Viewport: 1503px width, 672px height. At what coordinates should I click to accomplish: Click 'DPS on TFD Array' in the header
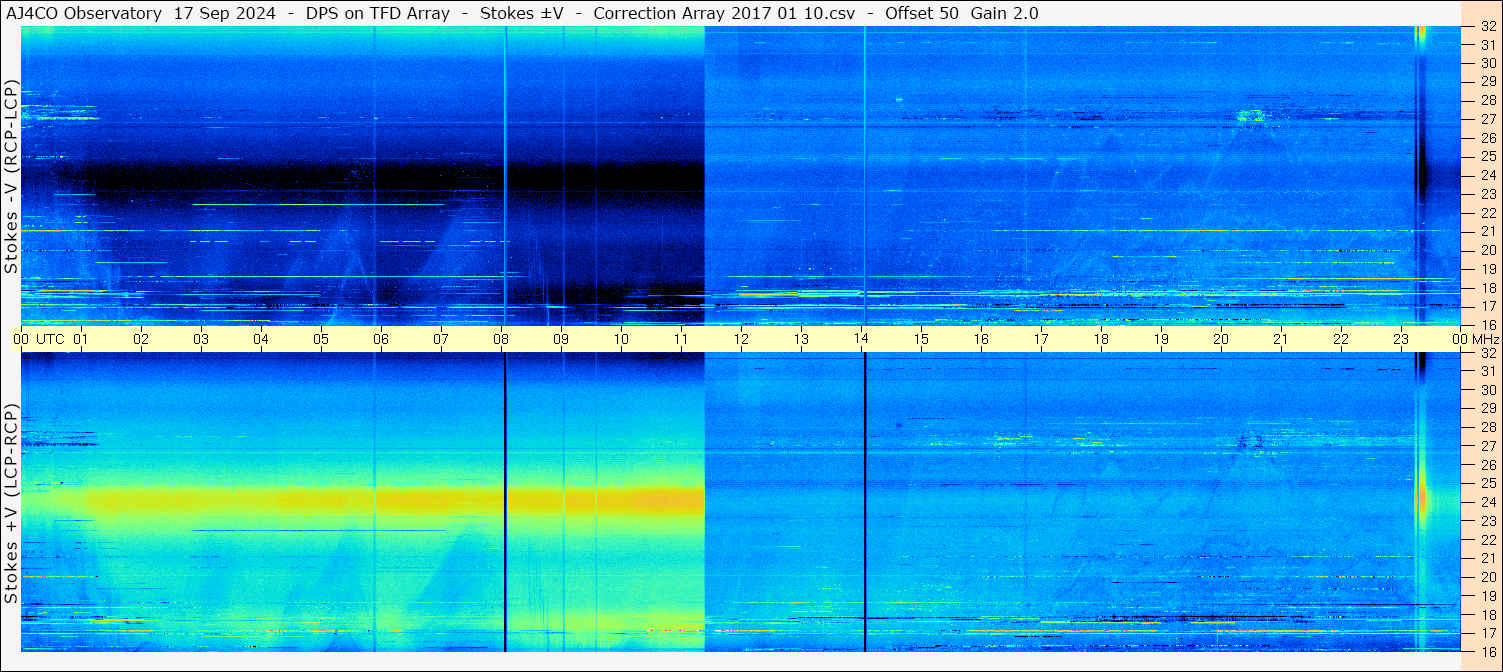(378, 13)
